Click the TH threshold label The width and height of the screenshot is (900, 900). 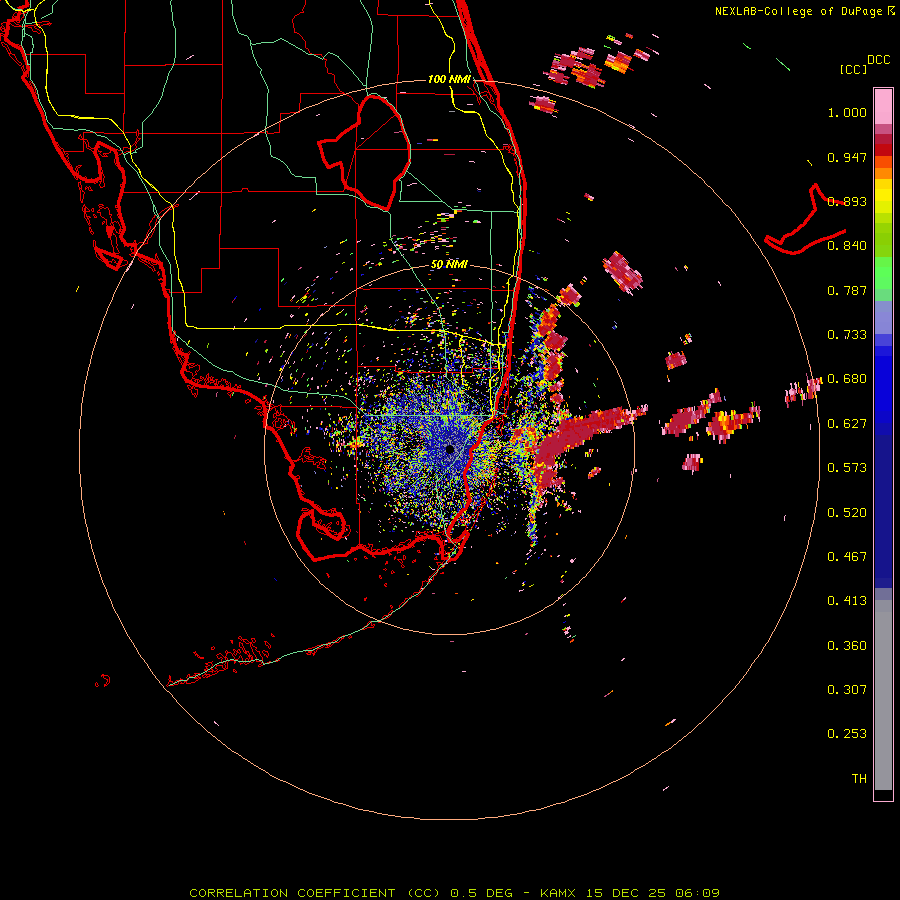[x=859, y=779]
